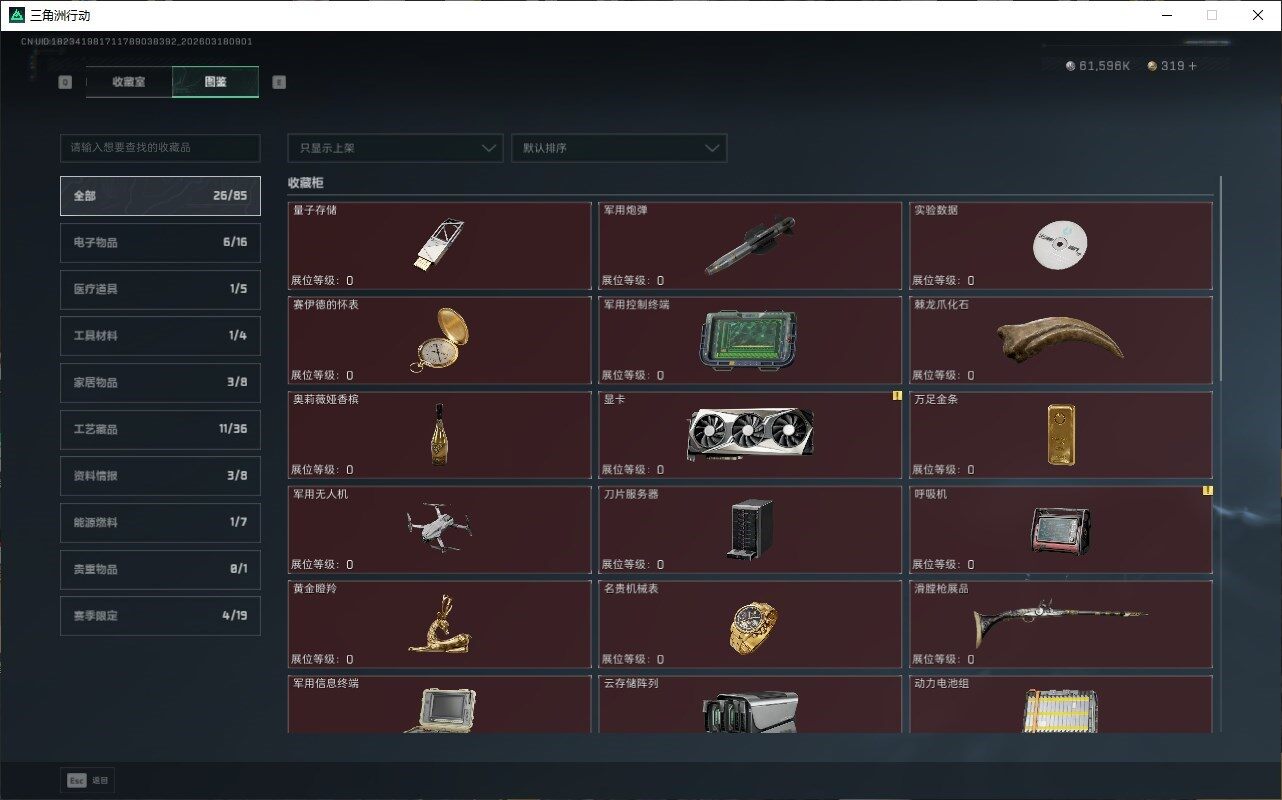The image size is (1282, 800).
Task: Switch to the 收藏室 tab
Action: coord(129,82)
